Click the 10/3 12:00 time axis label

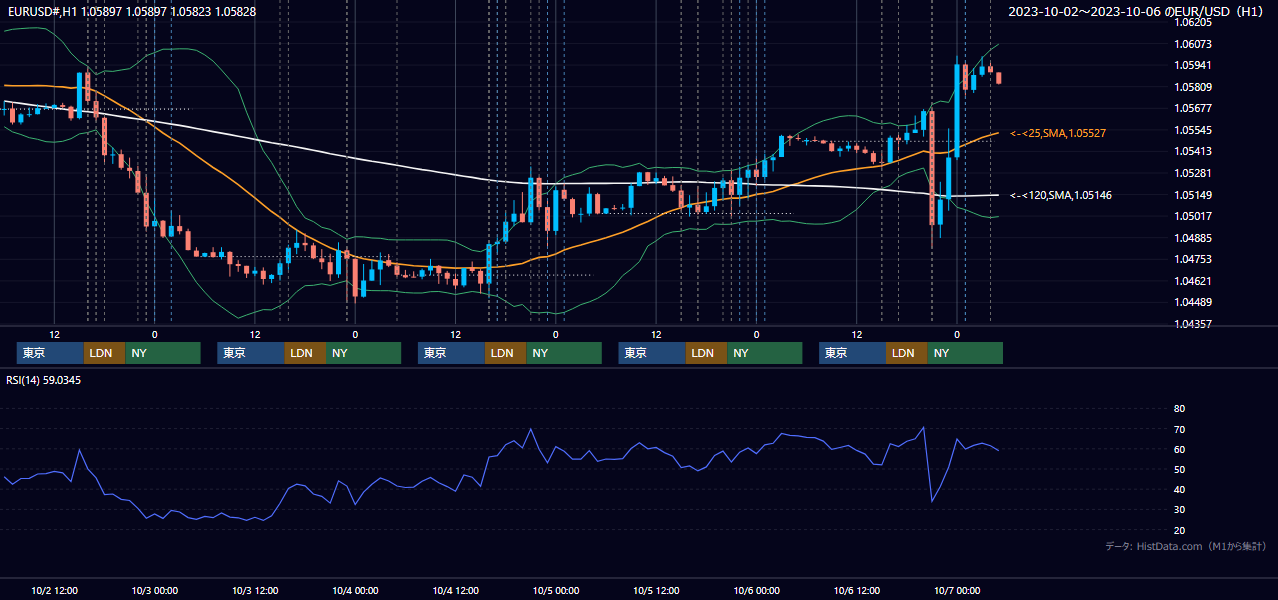click(x=255, y=591)
